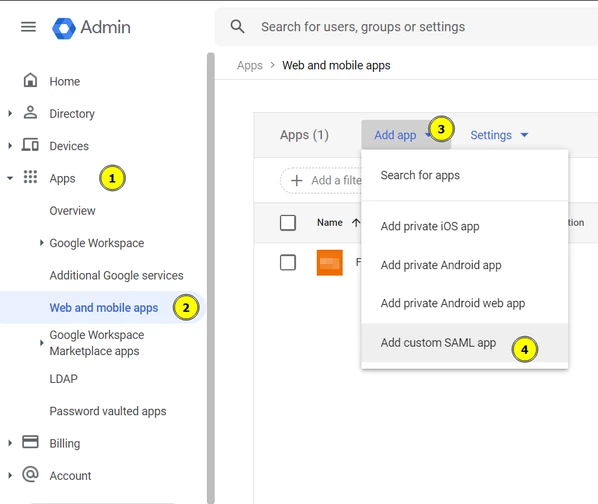Toggle the Add app dropdown button
The width and height of the screenshot is (598, 504).
tap(406, 135)
